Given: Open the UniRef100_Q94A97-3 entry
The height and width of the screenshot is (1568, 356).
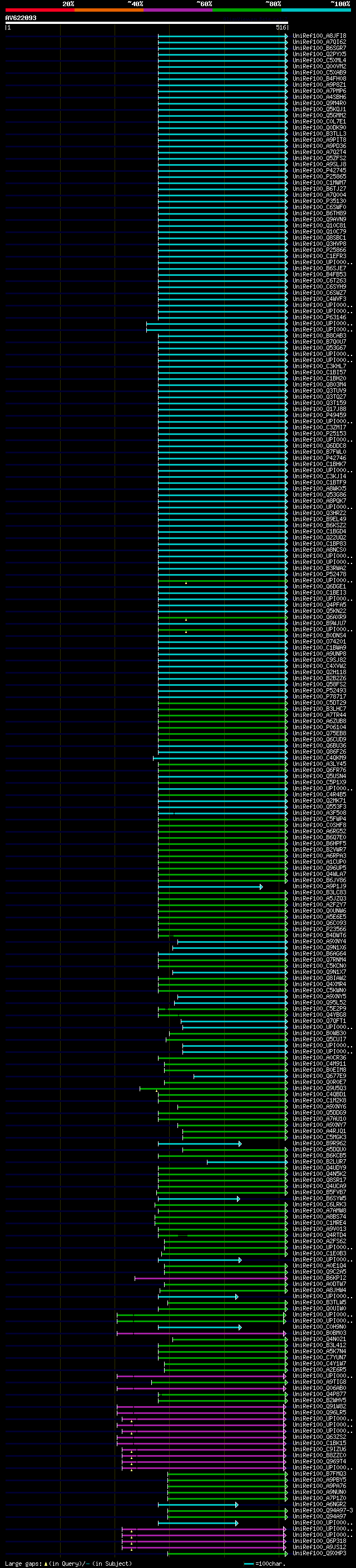Looking at the screenshot, I should coord(323,1510).
